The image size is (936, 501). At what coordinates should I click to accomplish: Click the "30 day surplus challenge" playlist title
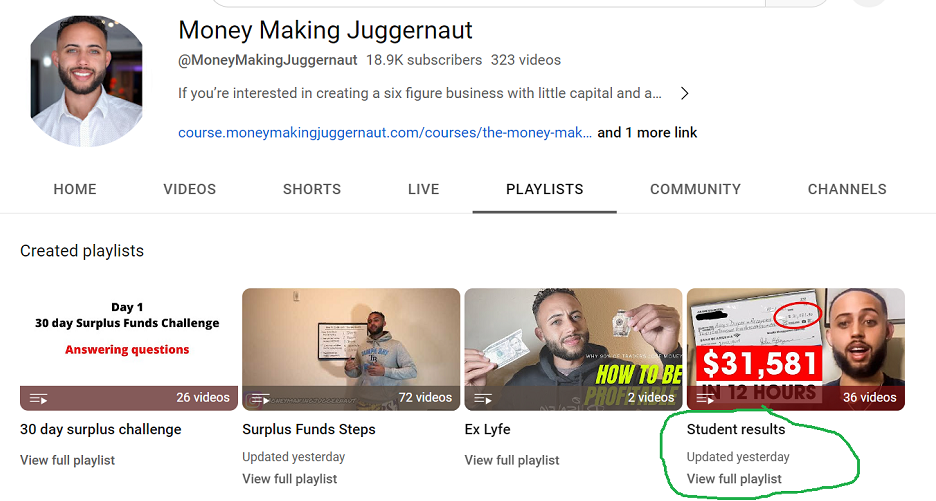[x=101, y=429]
